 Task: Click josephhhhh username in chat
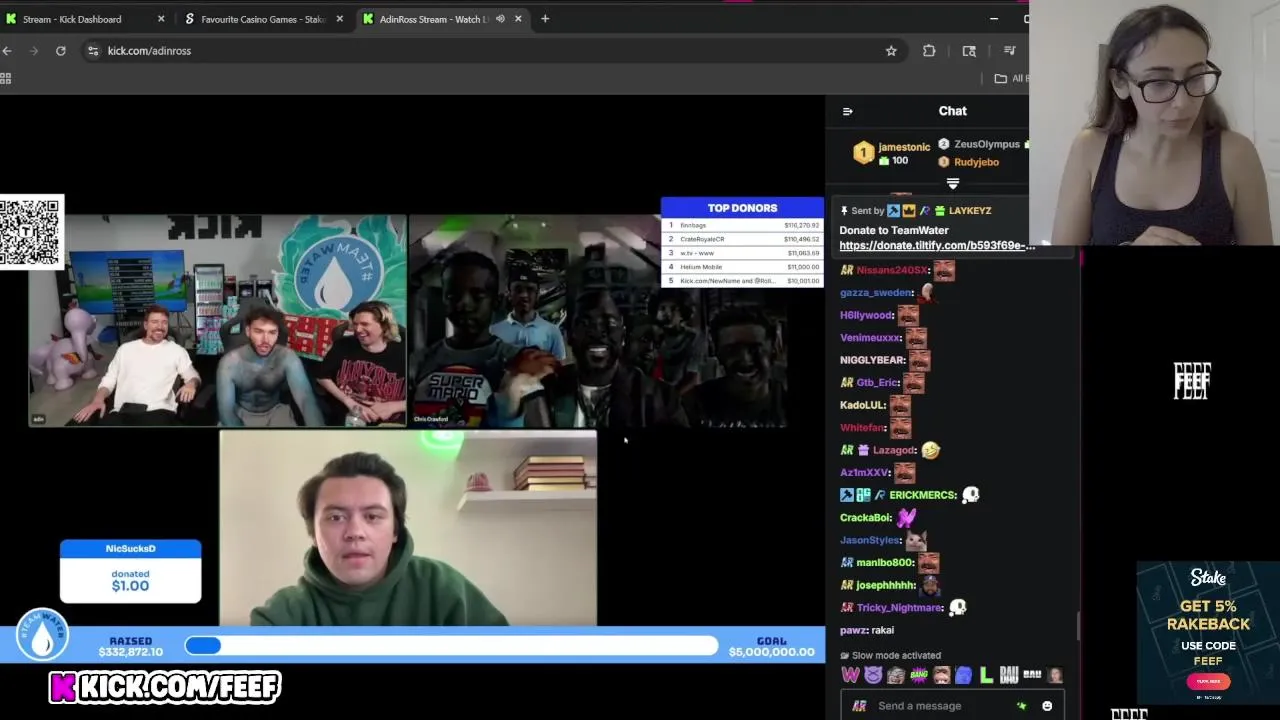(885, 585)
